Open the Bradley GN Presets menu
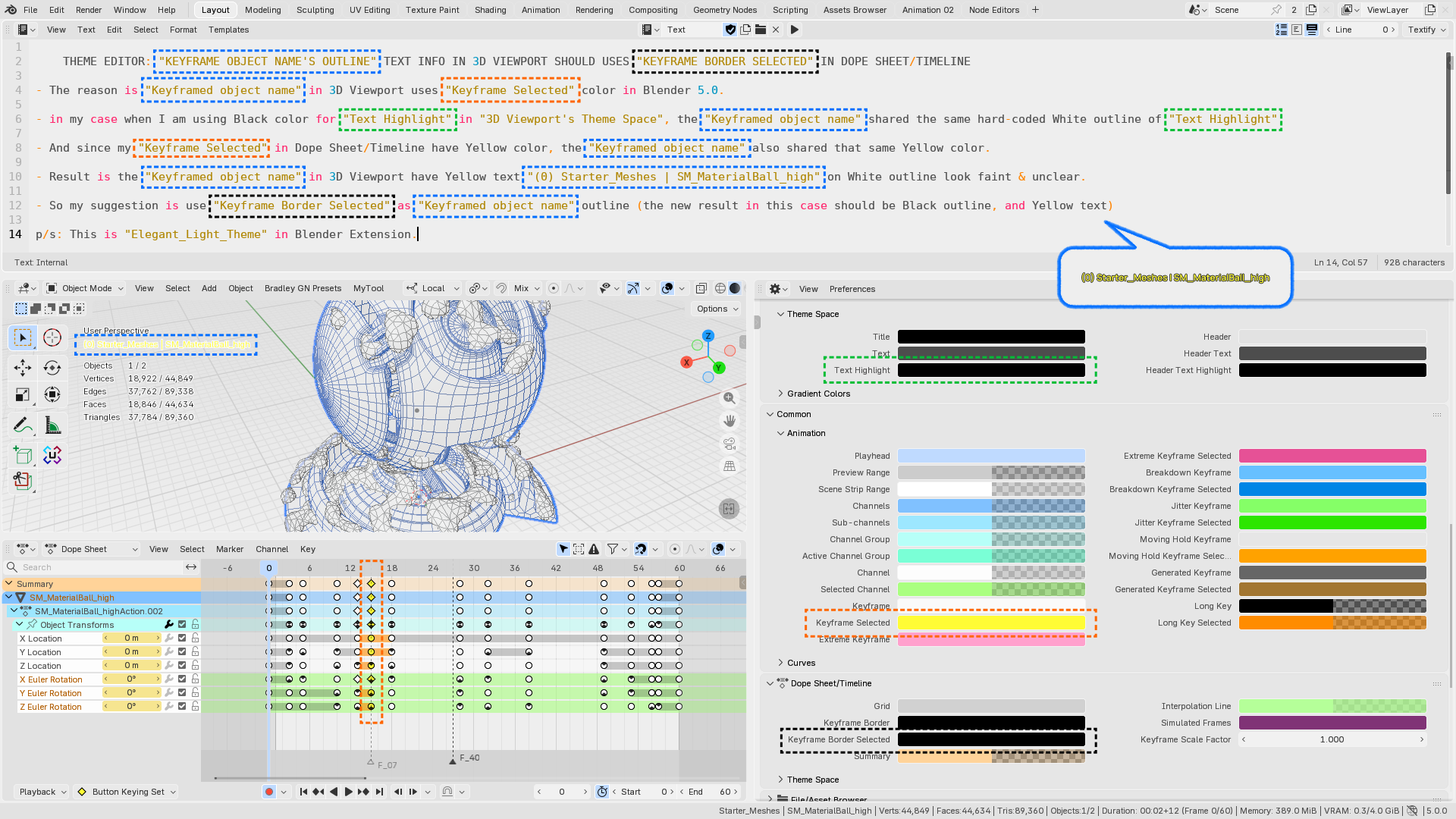 coord(303,288)
